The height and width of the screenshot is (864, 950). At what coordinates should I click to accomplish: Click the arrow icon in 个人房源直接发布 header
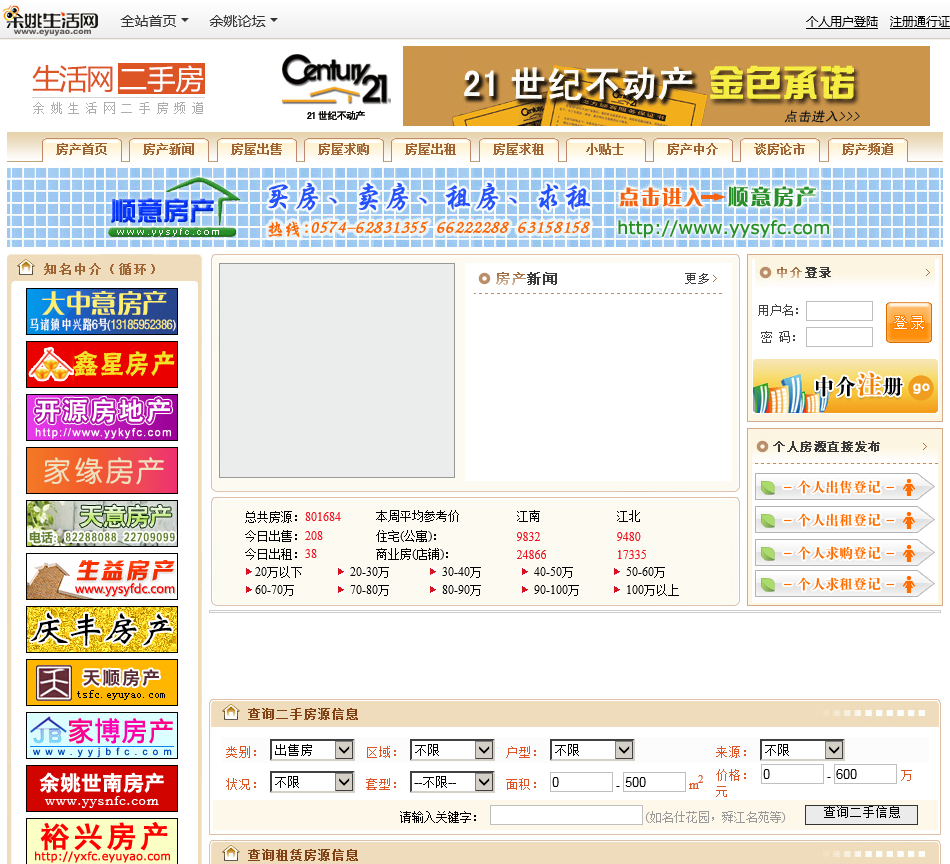pyautogui.click(x=925, y=447)
